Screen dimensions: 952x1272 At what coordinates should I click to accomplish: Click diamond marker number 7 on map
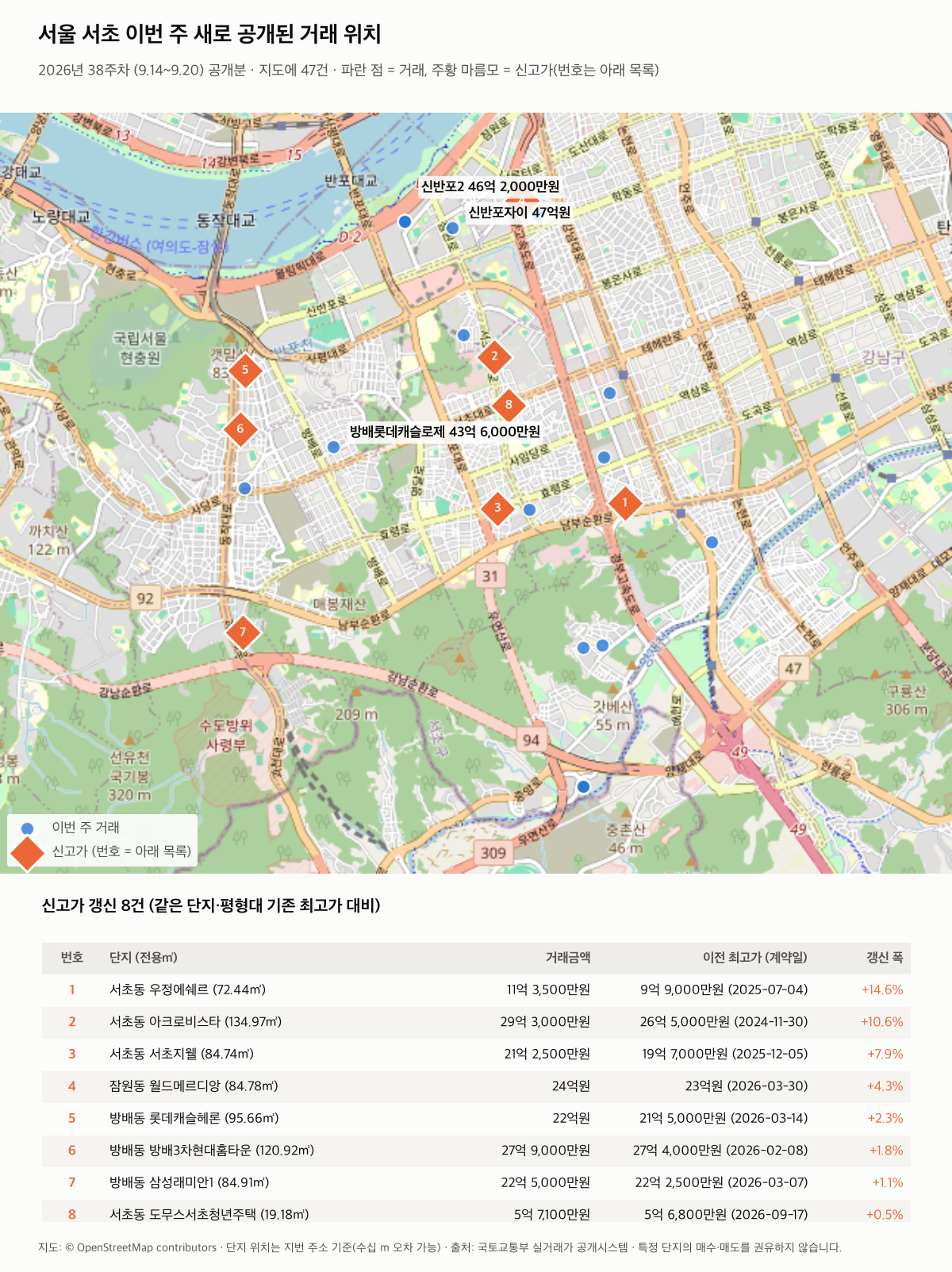point(243,632)
